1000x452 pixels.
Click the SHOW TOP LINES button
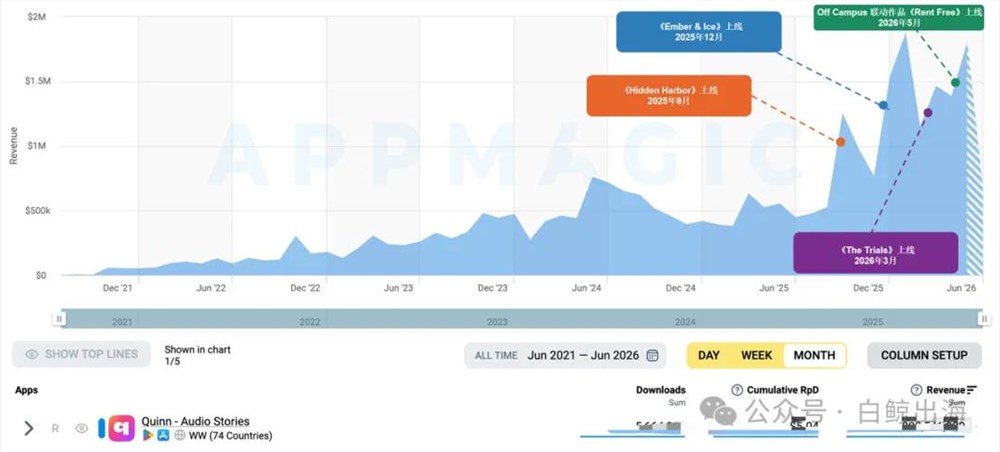(x=82, y=354)
